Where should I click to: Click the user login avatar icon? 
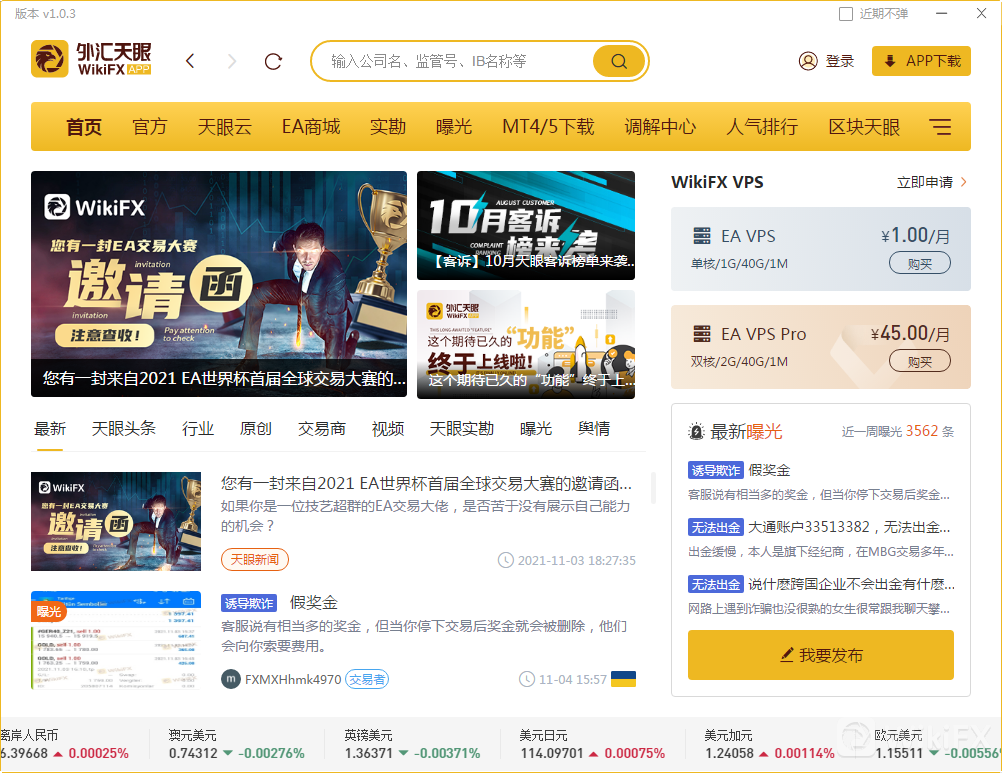(808, 61)
